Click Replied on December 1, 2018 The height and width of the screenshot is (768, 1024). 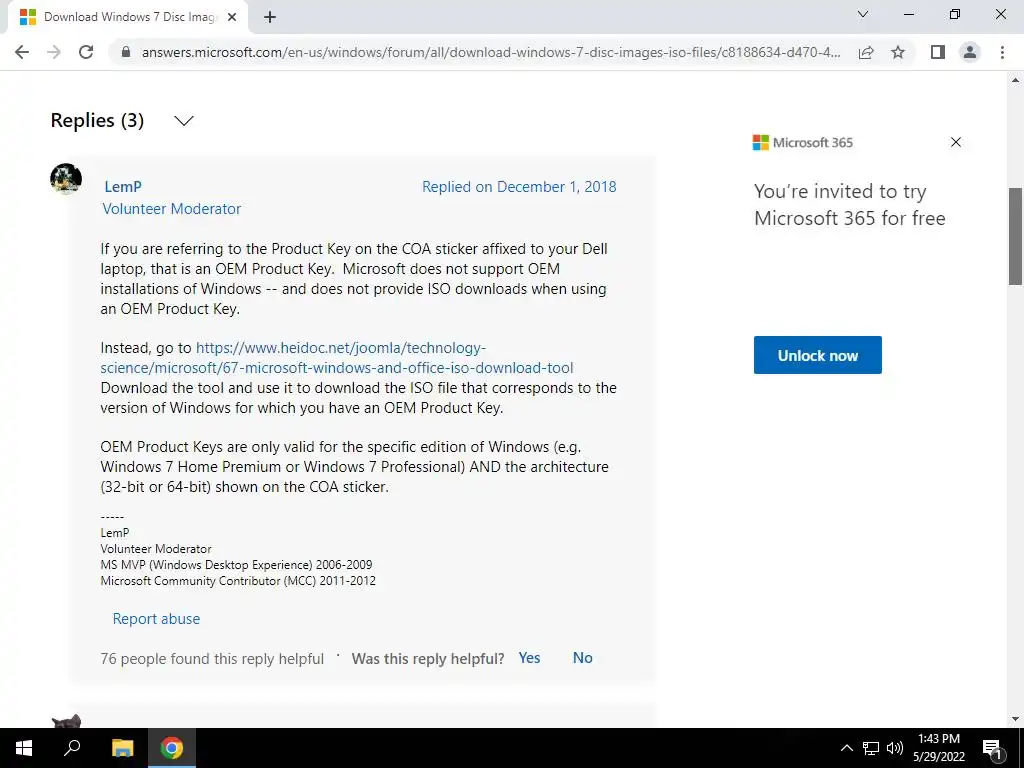point(519,187)
